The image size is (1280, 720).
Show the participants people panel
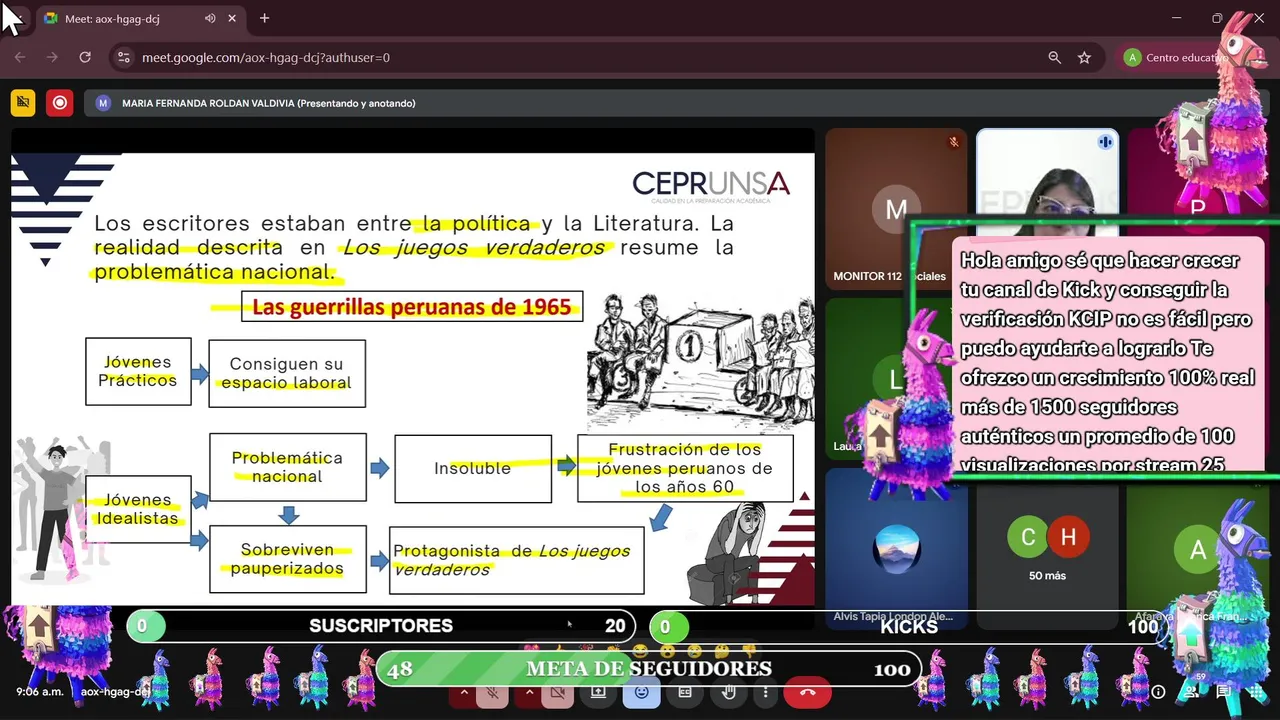(1191, 692)
